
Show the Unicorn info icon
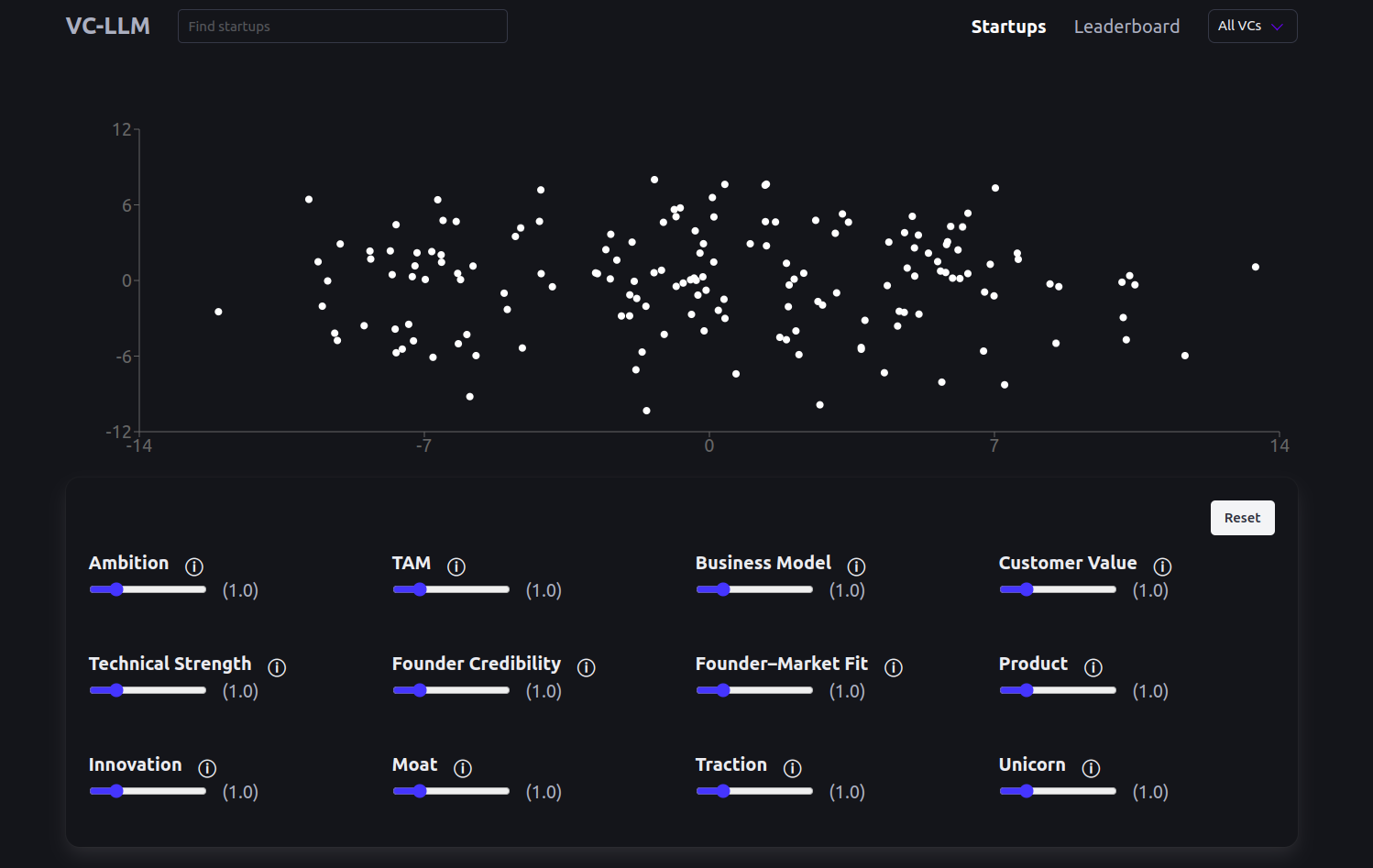1091,768
